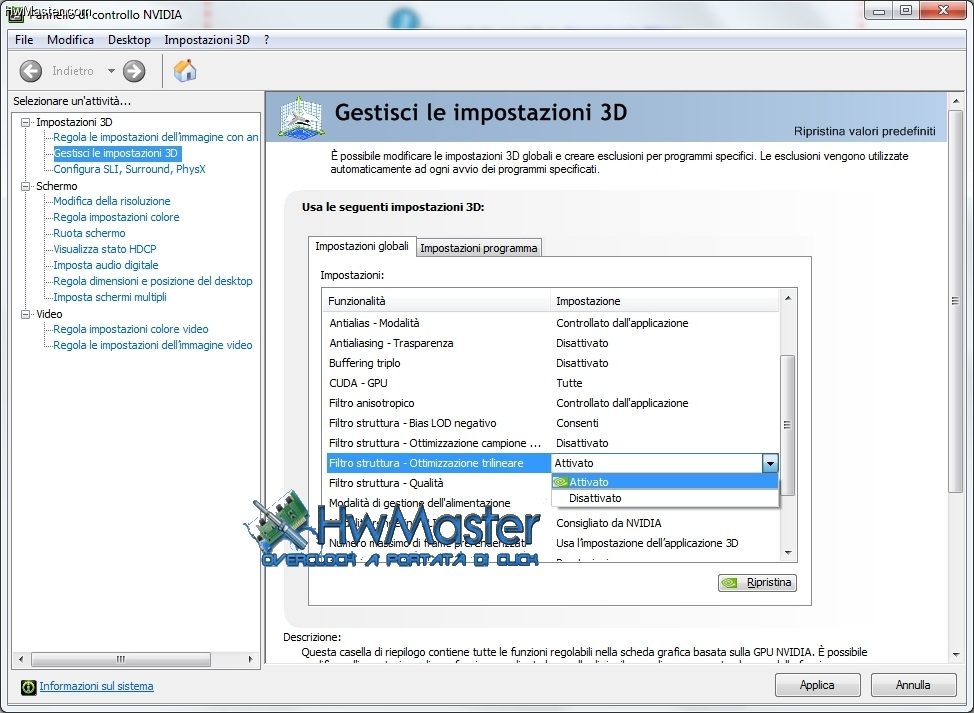Open the home page icon

tap(184, 71)
